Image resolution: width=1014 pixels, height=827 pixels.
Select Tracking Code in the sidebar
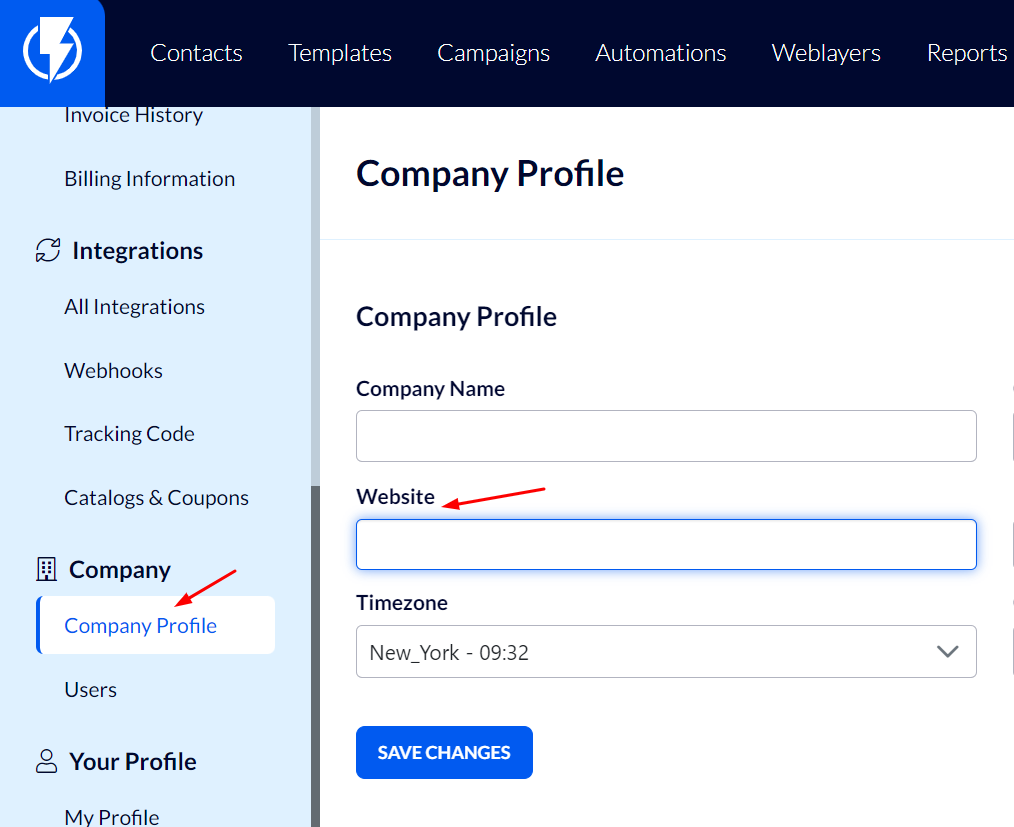pyautogui.click(x=129, y=433)
